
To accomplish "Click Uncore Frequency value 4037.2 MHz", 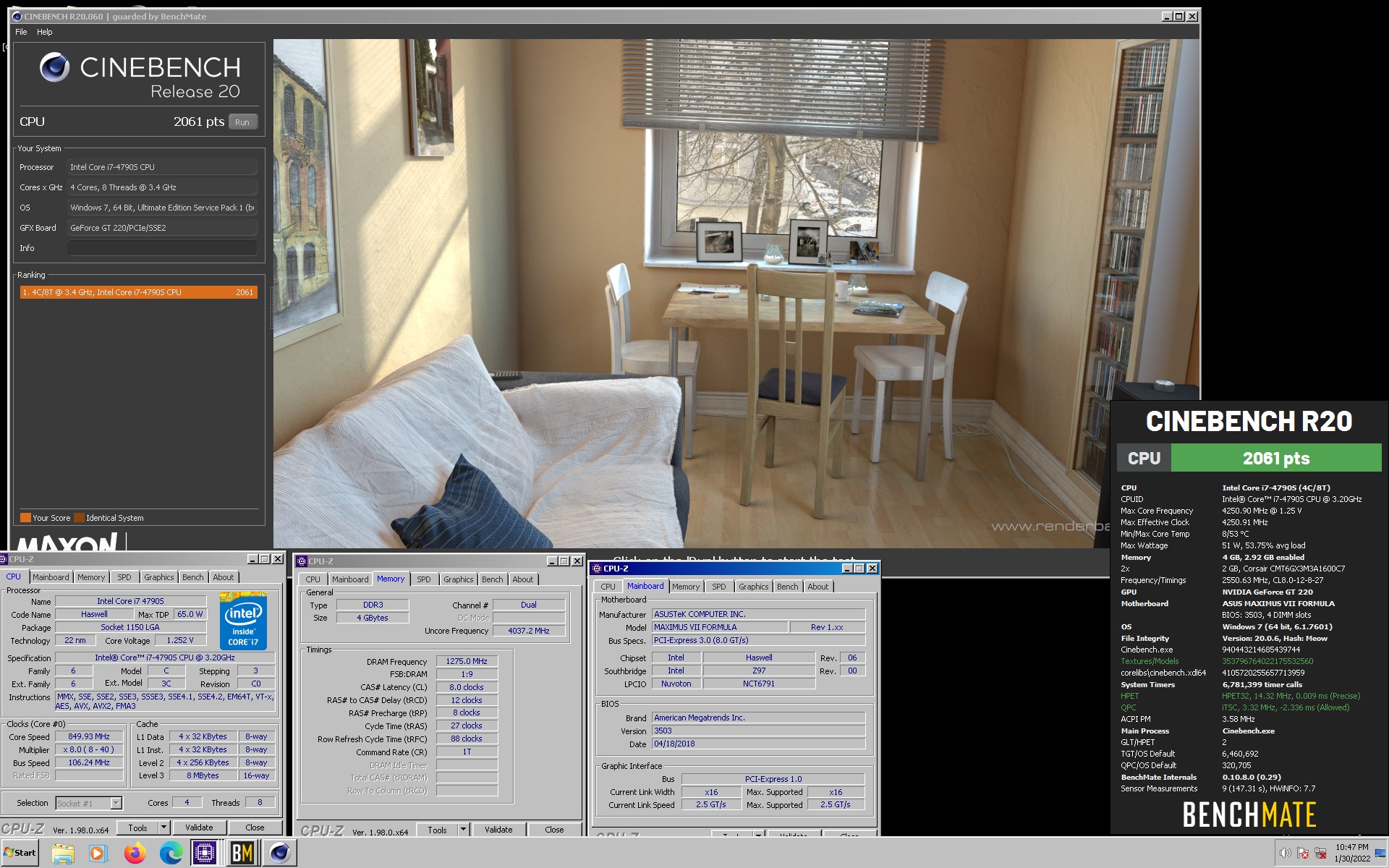I will click(529, 631).
